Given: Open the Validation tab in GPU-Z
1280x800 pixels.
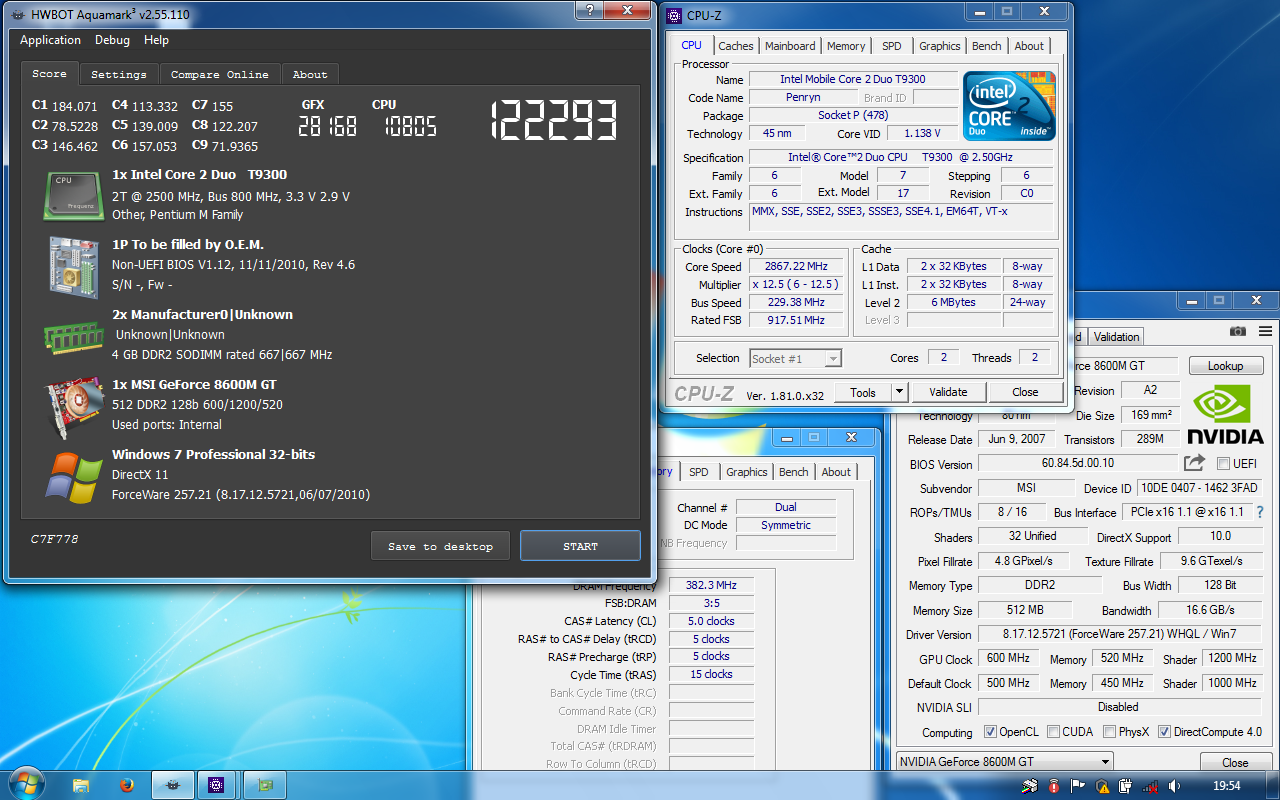Looking at the screenshot, I should point(1116,337).
